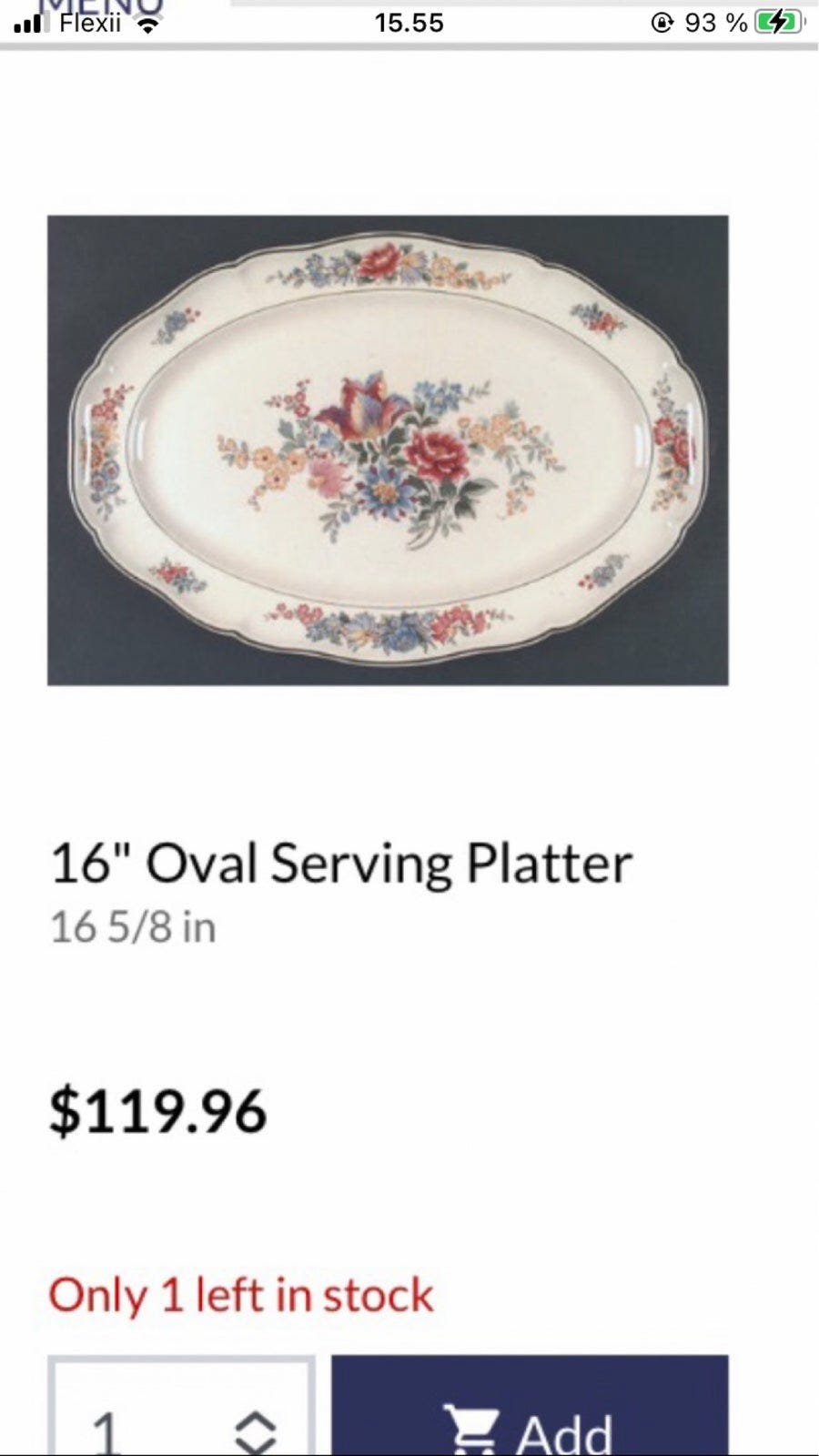Screen dimensions: 819x1456
Task: Open the MENU link at the top
Action: click(x=99, y=5)
